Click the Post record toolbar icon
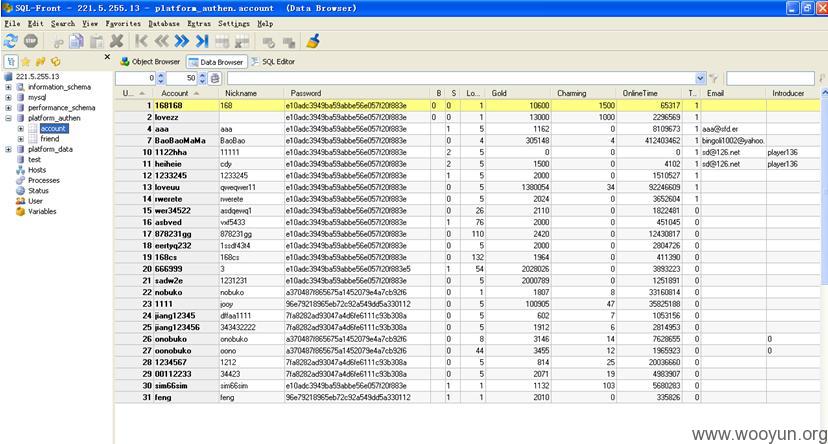 click(x=268, y=42)
